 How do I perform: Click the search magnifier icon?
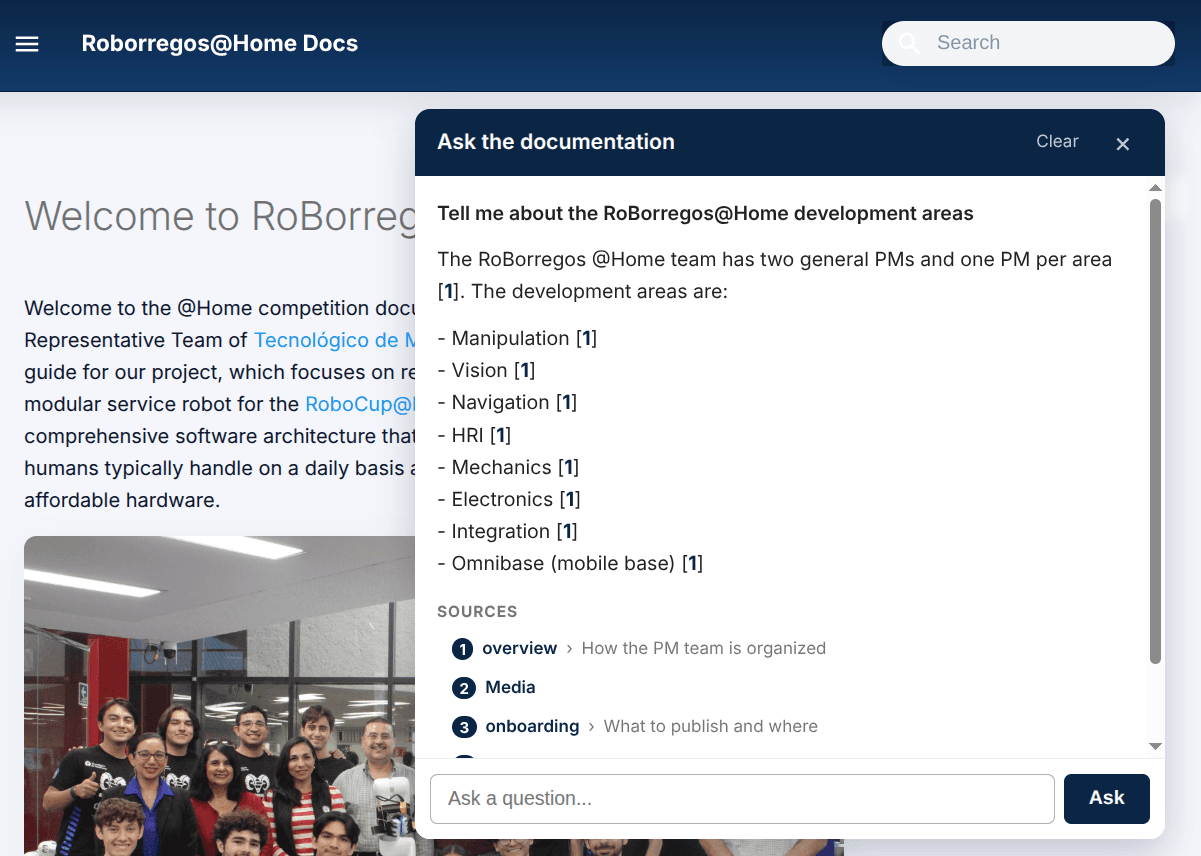point(909,43)
